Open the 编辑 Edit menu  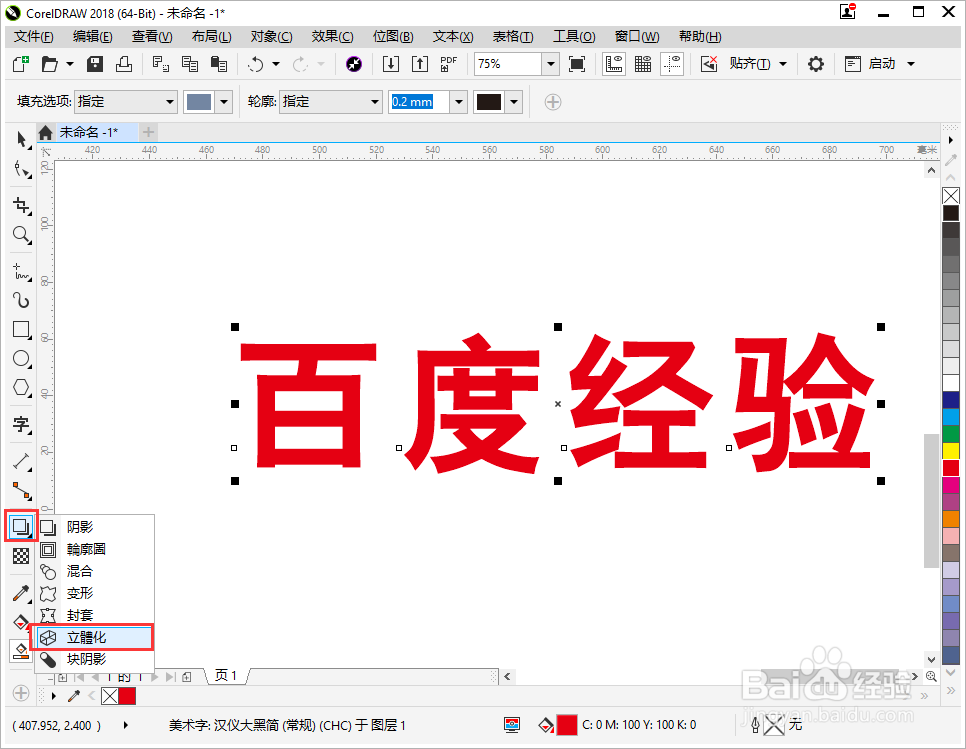[92, 37]
